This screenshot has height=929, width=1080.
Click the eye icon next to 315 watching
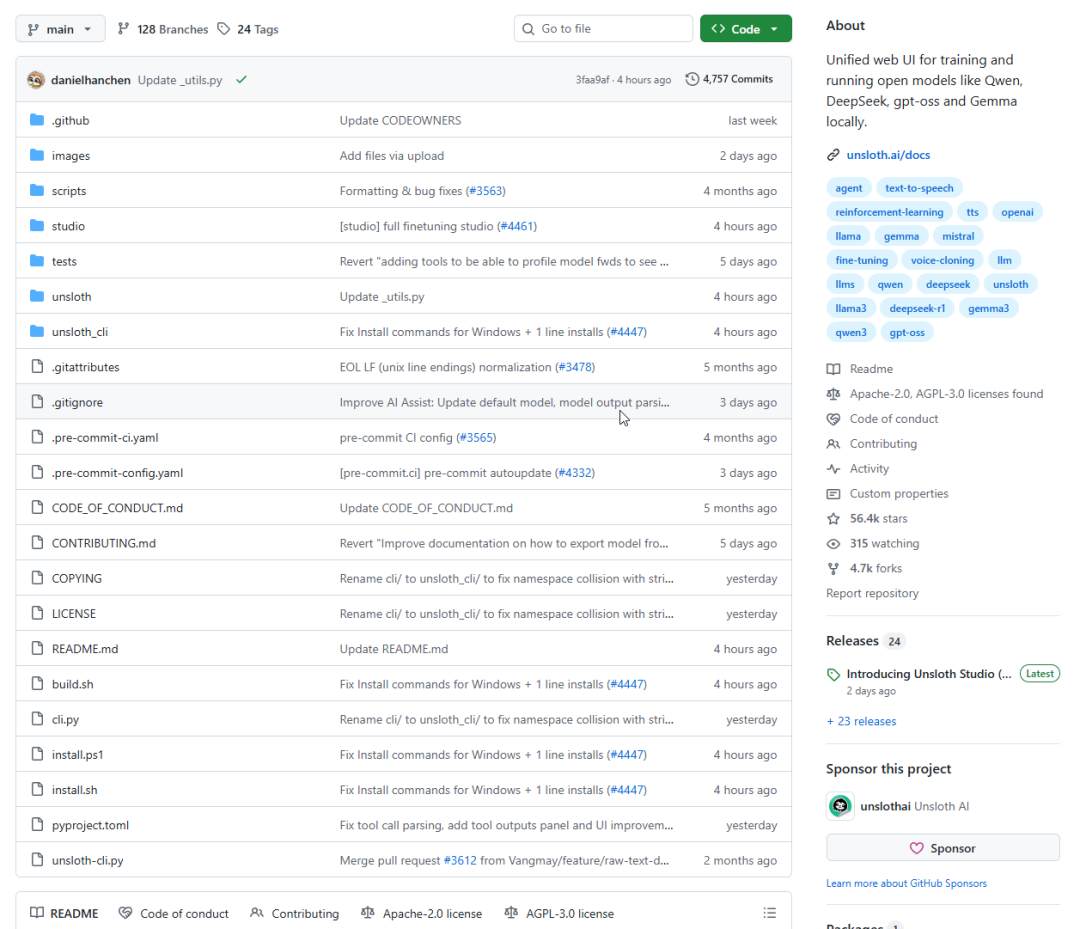click(x=833, y=543)
